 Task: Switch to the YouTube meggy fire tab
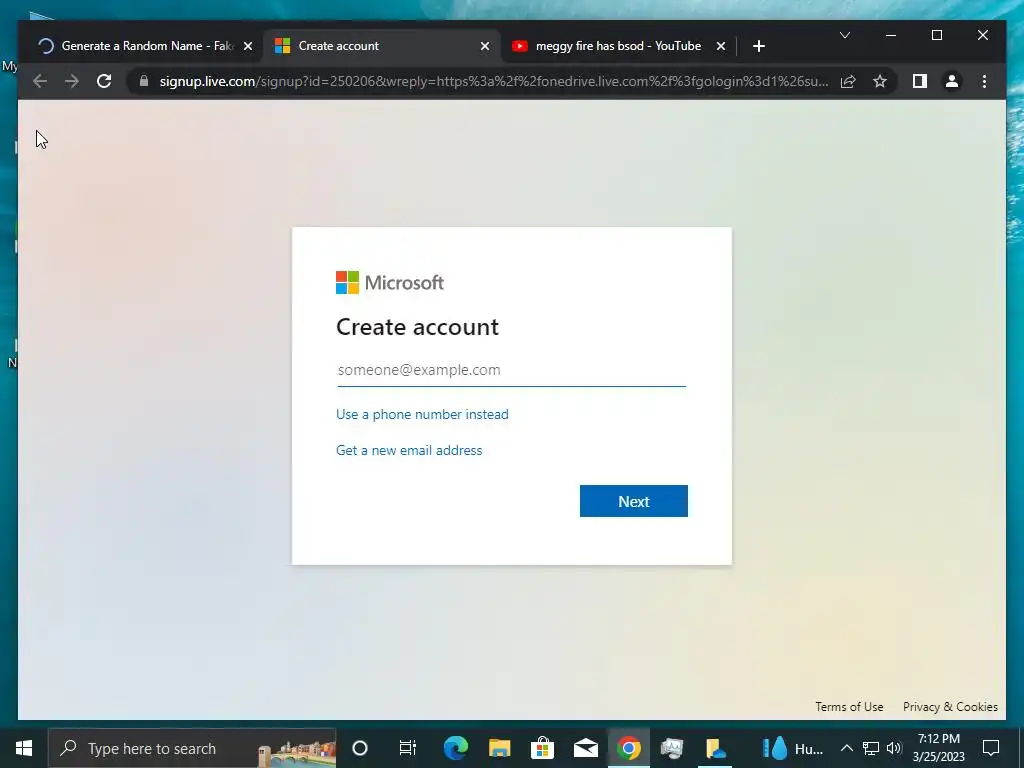[619, 46]
